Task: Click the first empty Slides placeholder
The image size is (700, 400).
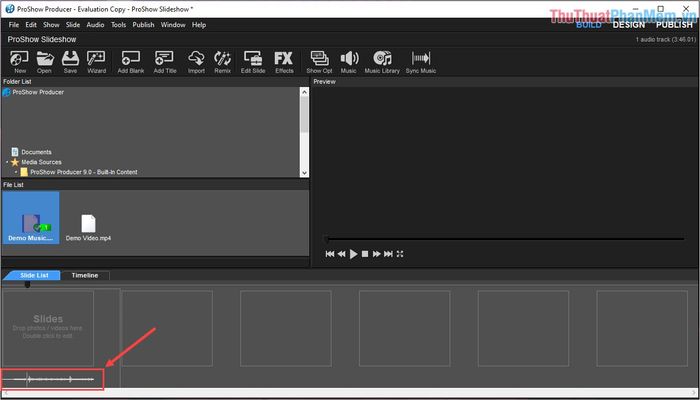Action: click(x=48, y=328)
